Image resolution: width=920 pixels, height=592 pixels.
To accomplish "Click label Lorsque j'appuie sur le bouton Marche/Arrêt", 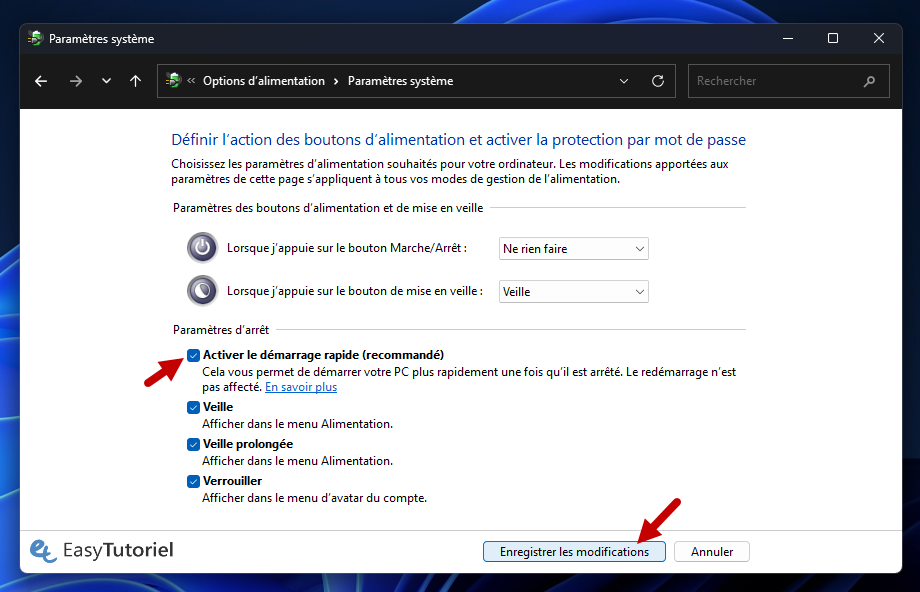I will point(347,248).
